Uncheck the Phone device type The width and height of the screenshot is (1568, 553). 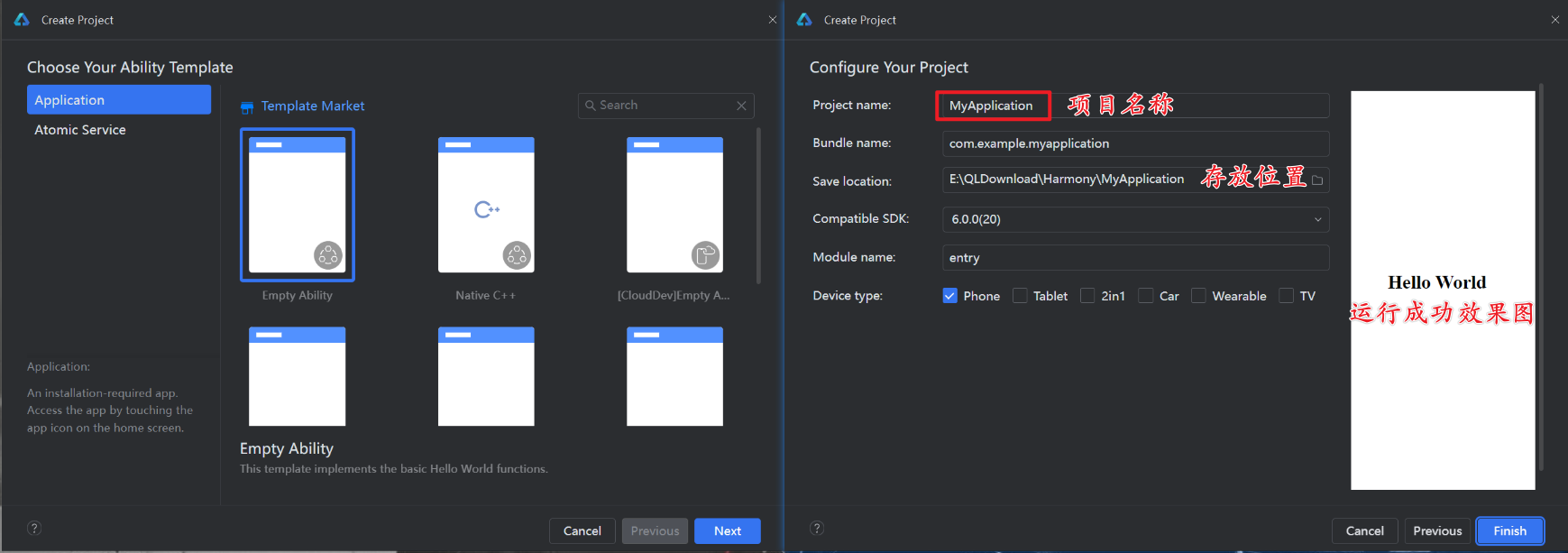tap(950, 296)
